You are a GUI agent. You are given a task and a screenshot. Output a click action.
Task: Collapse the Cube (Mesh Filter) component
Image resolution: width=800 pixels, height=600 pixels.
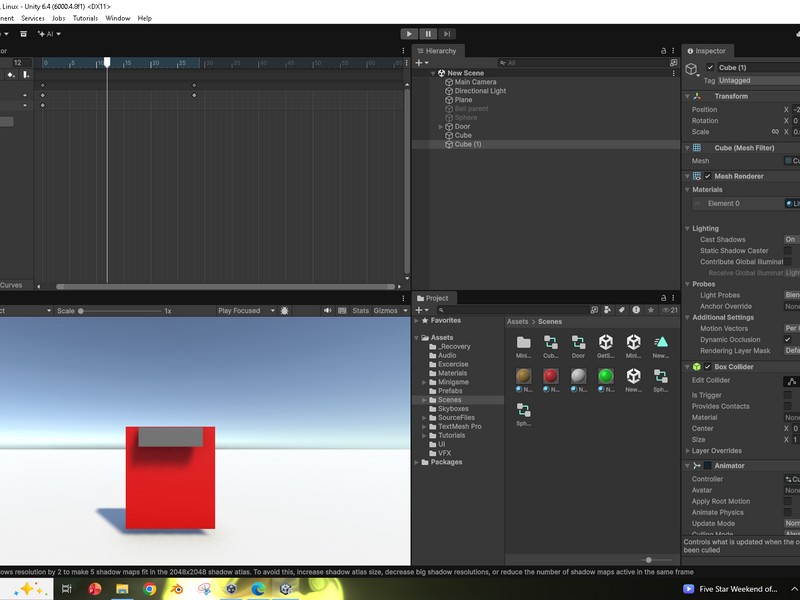687,148
